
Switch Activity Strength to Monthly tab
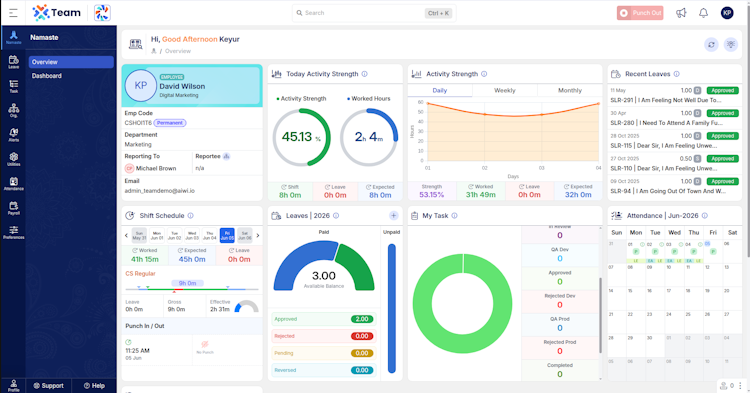(570, 90)
